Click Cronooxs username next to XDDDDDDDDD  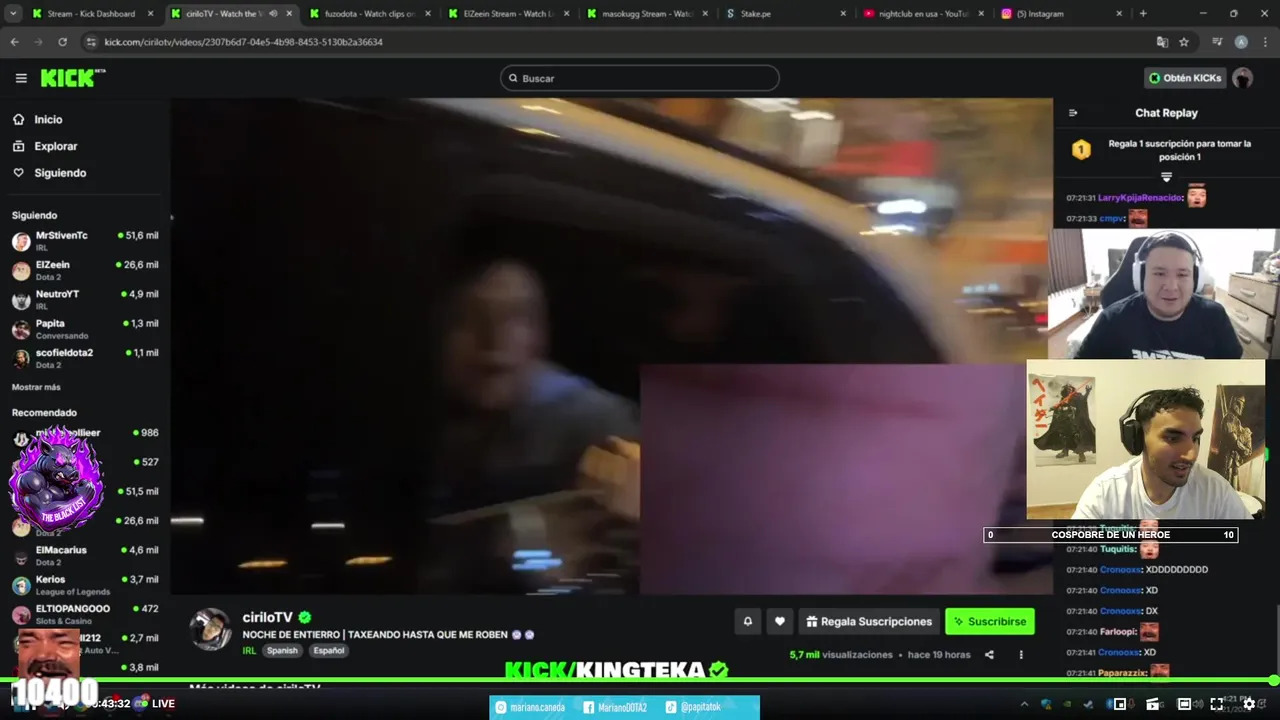(x=1120, y=569)
